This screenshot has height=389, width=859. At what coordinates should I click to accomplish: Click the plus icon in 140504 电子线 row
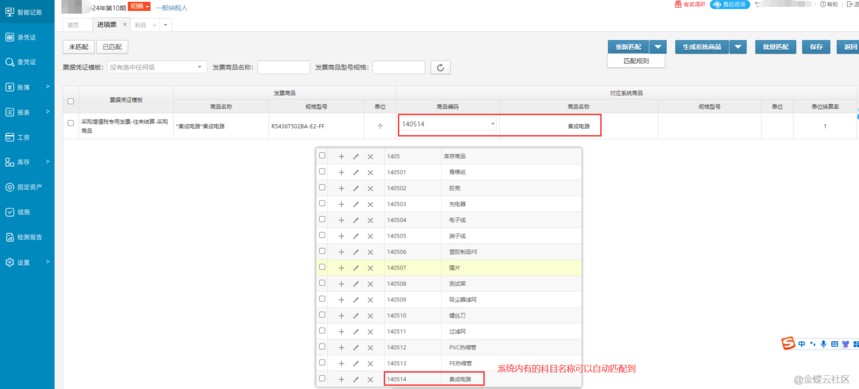[341, 220]
